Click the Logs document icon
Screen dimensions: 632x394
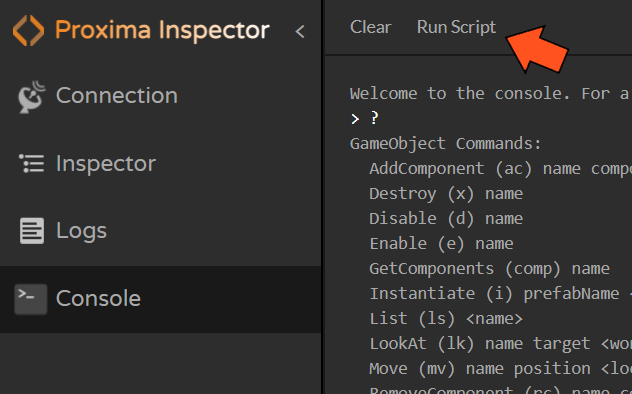31,231
